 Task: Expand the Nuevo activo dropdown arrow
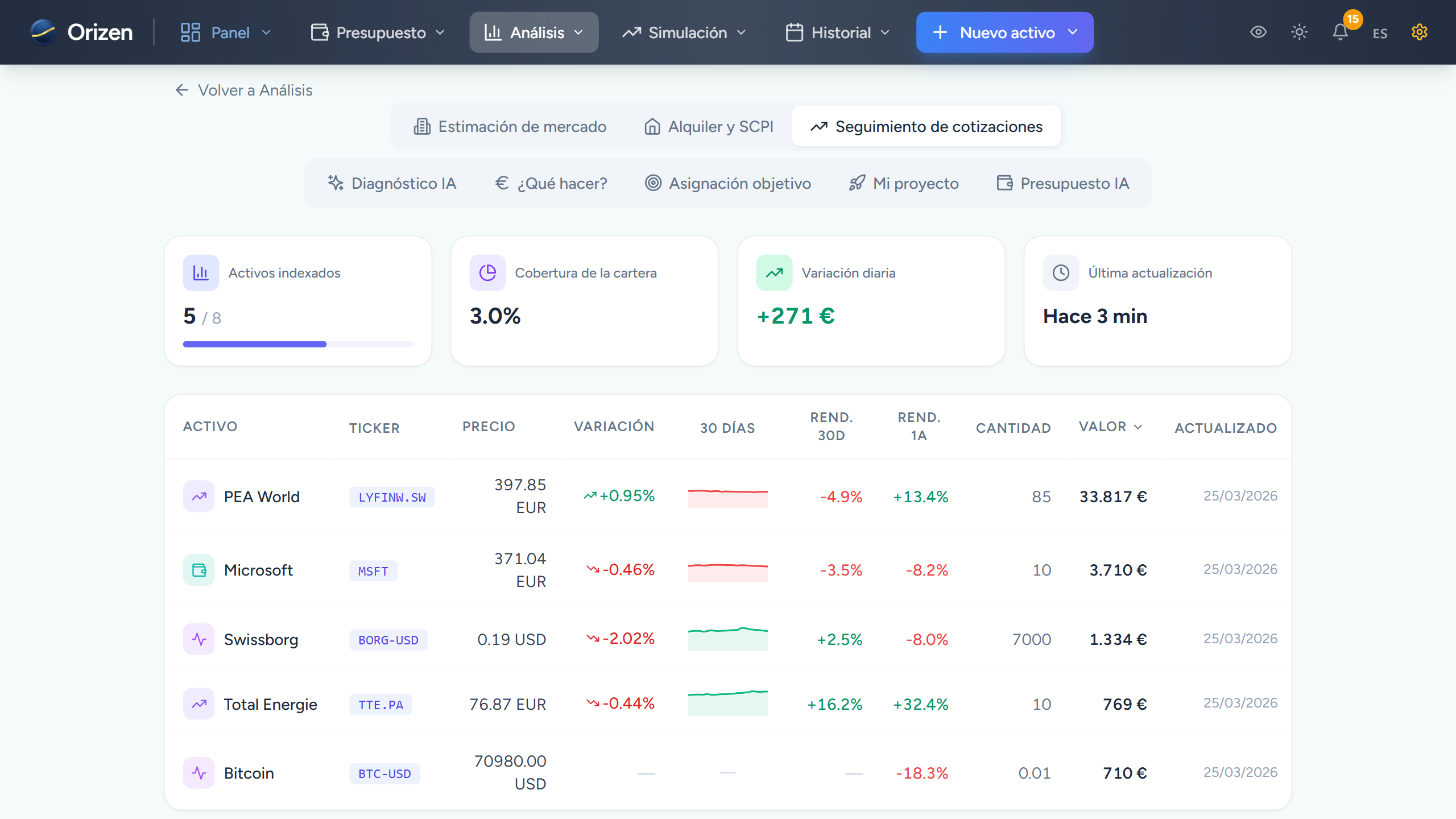coord(1072,32)
